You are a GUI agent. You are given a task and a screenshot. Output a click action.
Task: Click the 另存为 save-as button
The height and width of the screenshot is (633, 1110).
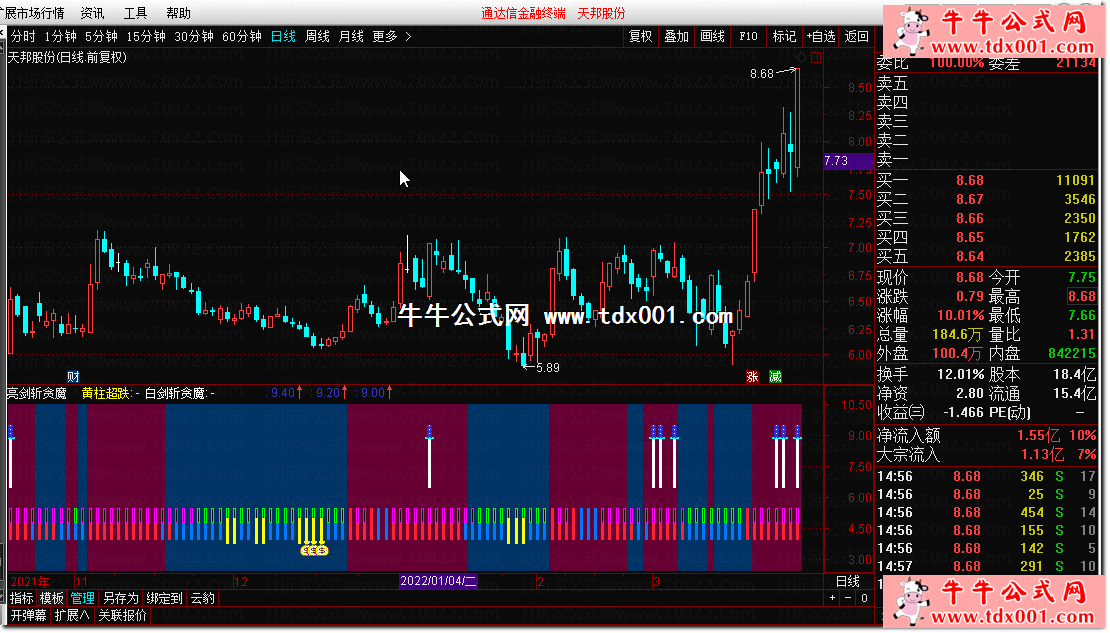pyautogui.click(x=120, y=598)
